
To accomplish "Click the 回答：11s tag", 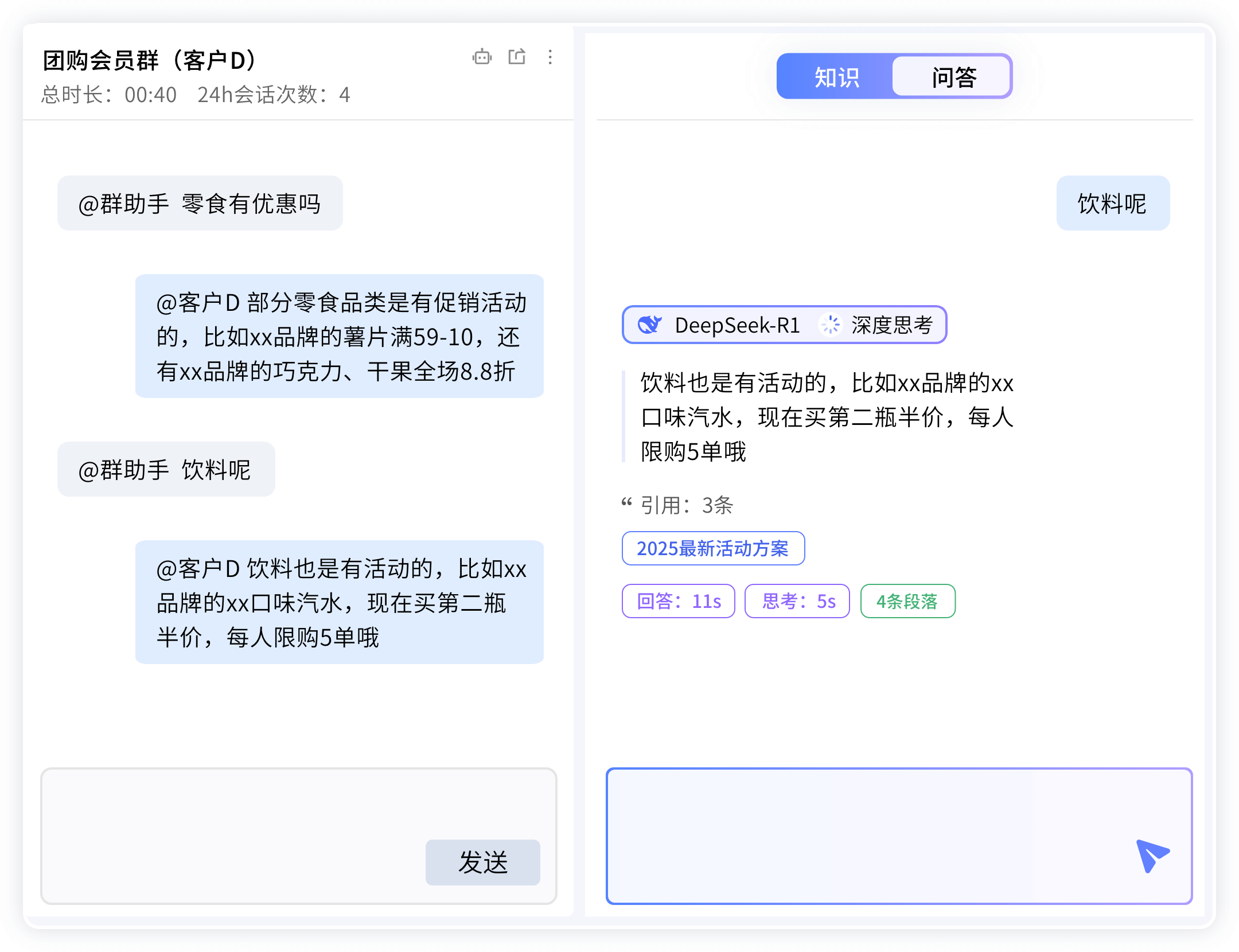I will click(679, 601).
